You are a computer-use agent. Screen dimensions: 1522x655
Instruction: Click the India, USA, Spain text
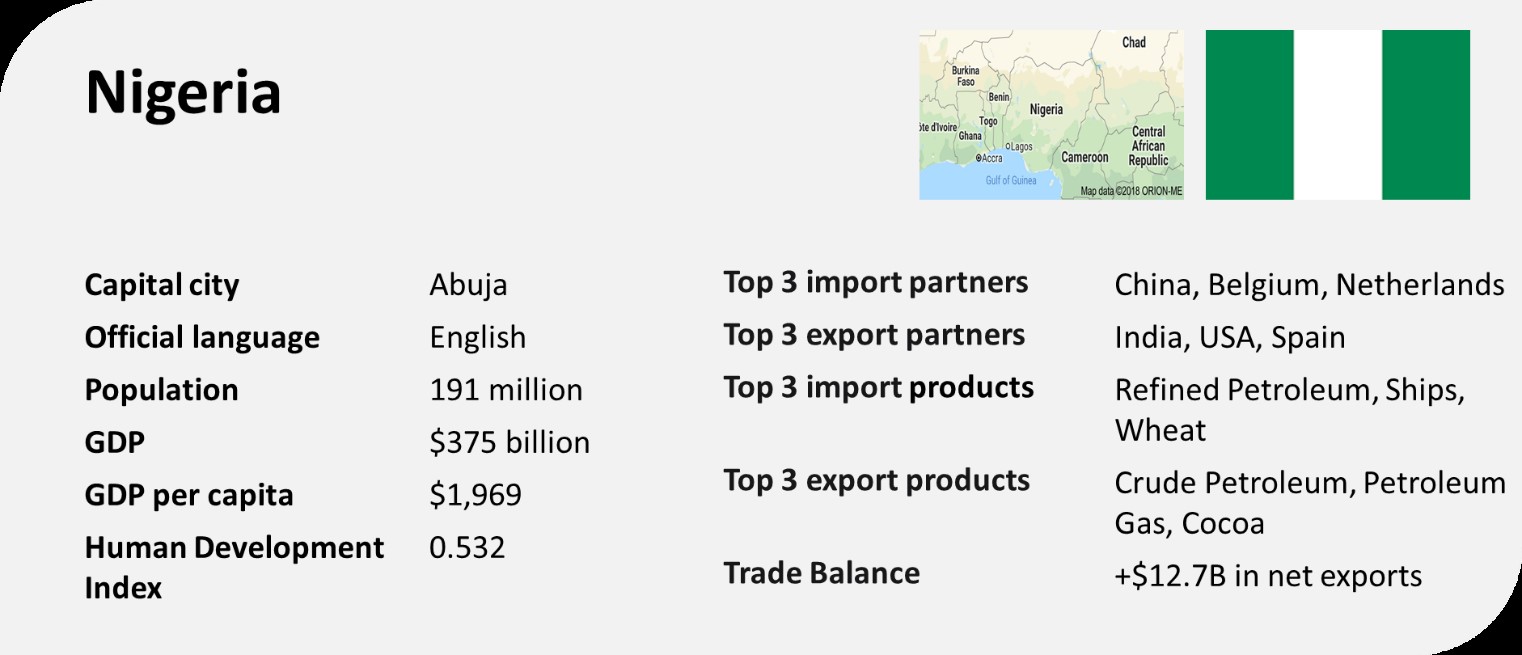pos(1229,338)
